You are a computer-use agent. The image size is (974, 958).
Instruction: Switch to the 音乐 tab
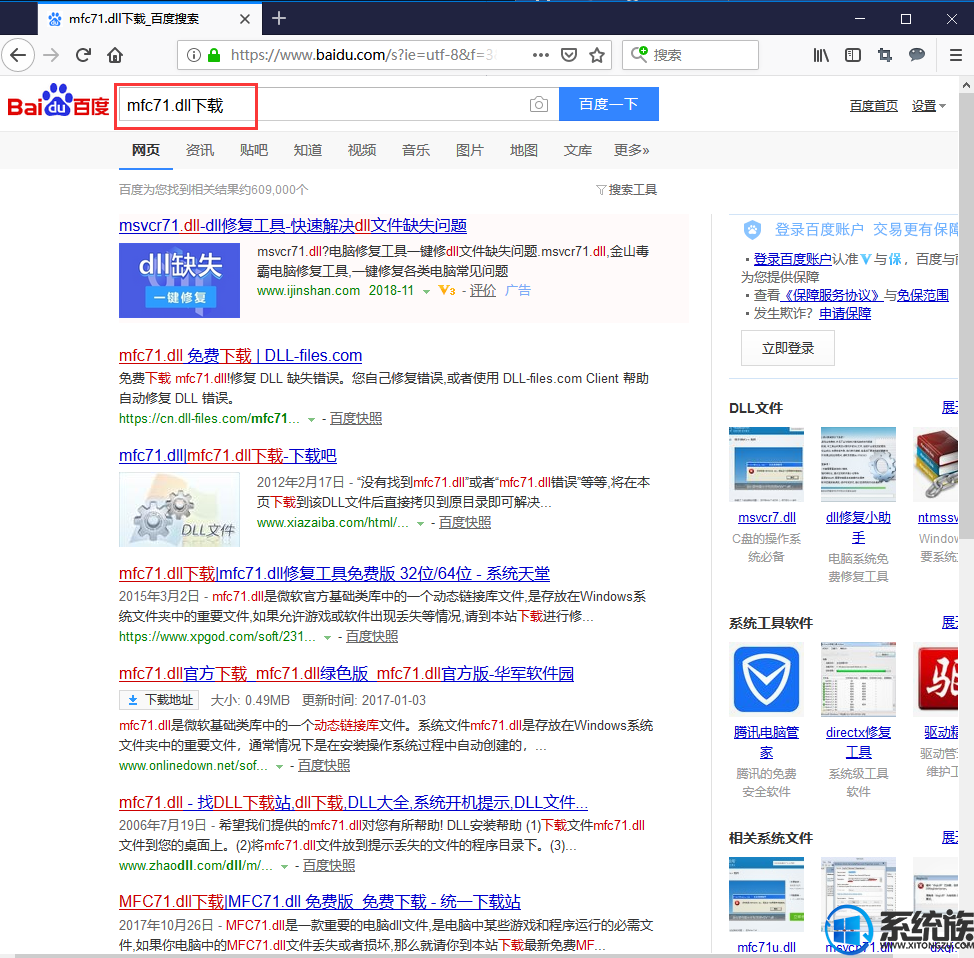[416, 150]
